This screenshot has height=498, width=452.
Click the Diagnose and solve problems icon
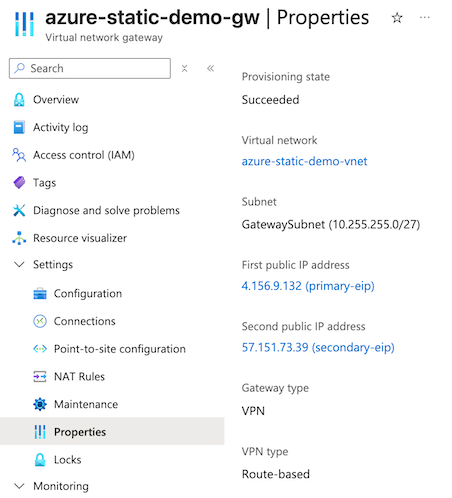tap(19, 210)
